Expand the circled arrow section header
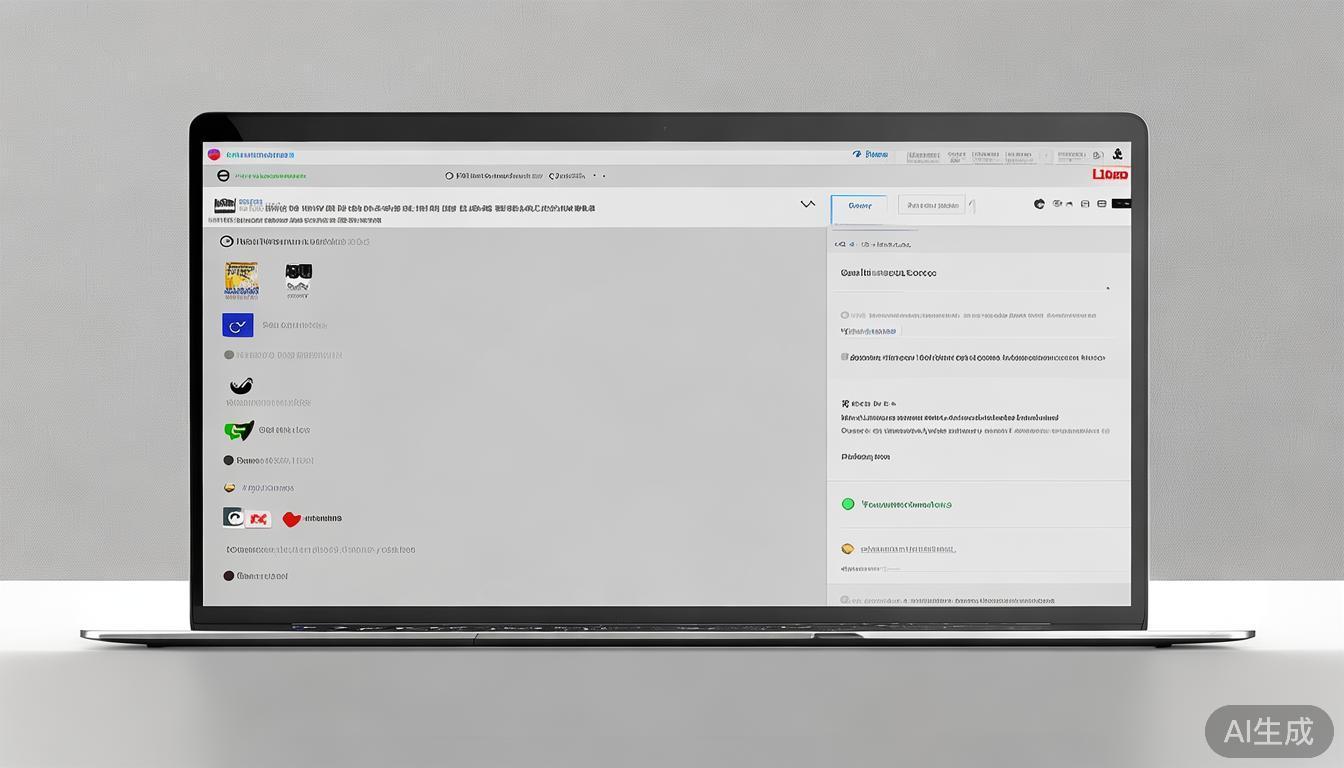The width and height of the screenshot is (1344, 768). (x=226, y=241)
